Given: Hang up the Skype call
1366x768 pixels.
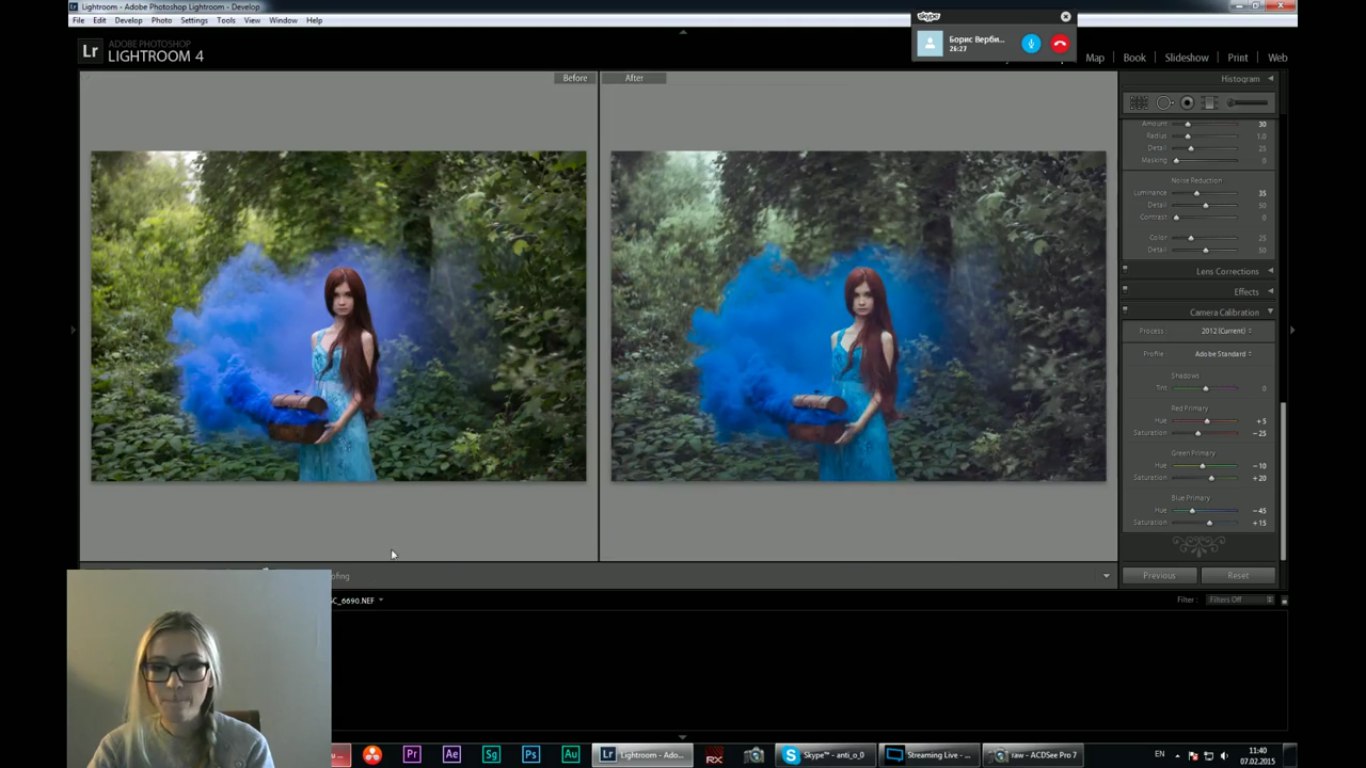Looking at the screenshot, I should point(1060,43).
